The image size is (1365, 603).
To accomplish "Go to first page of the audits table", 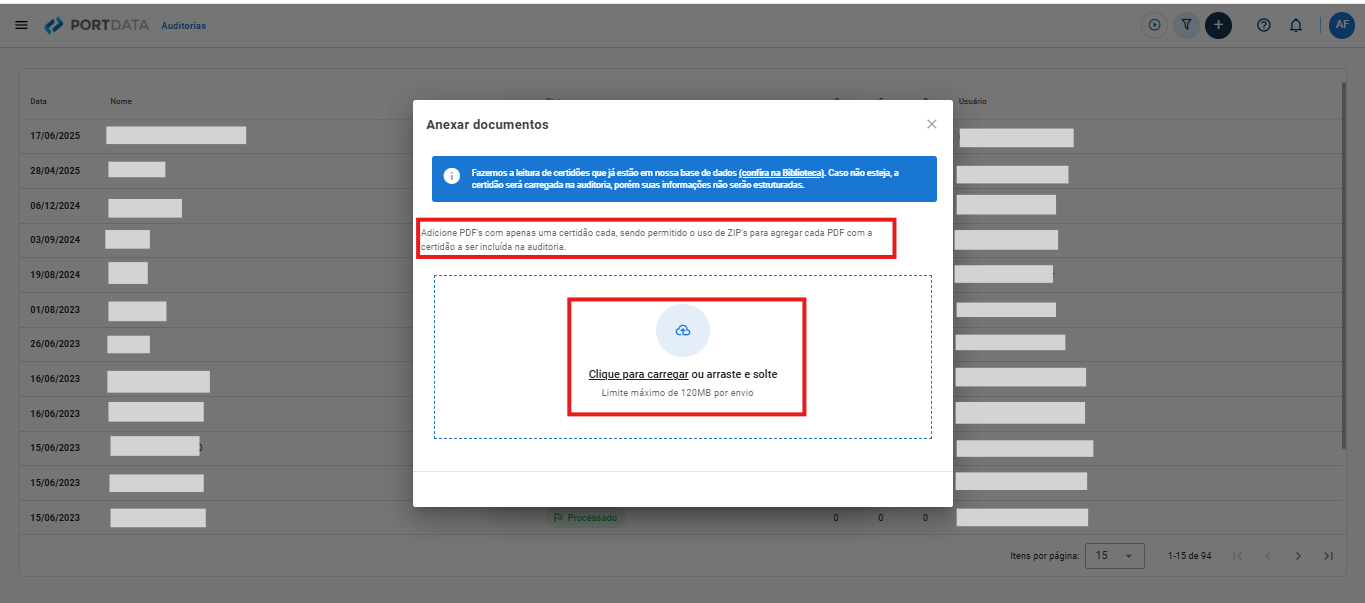I will click(x=1237, y=556).
